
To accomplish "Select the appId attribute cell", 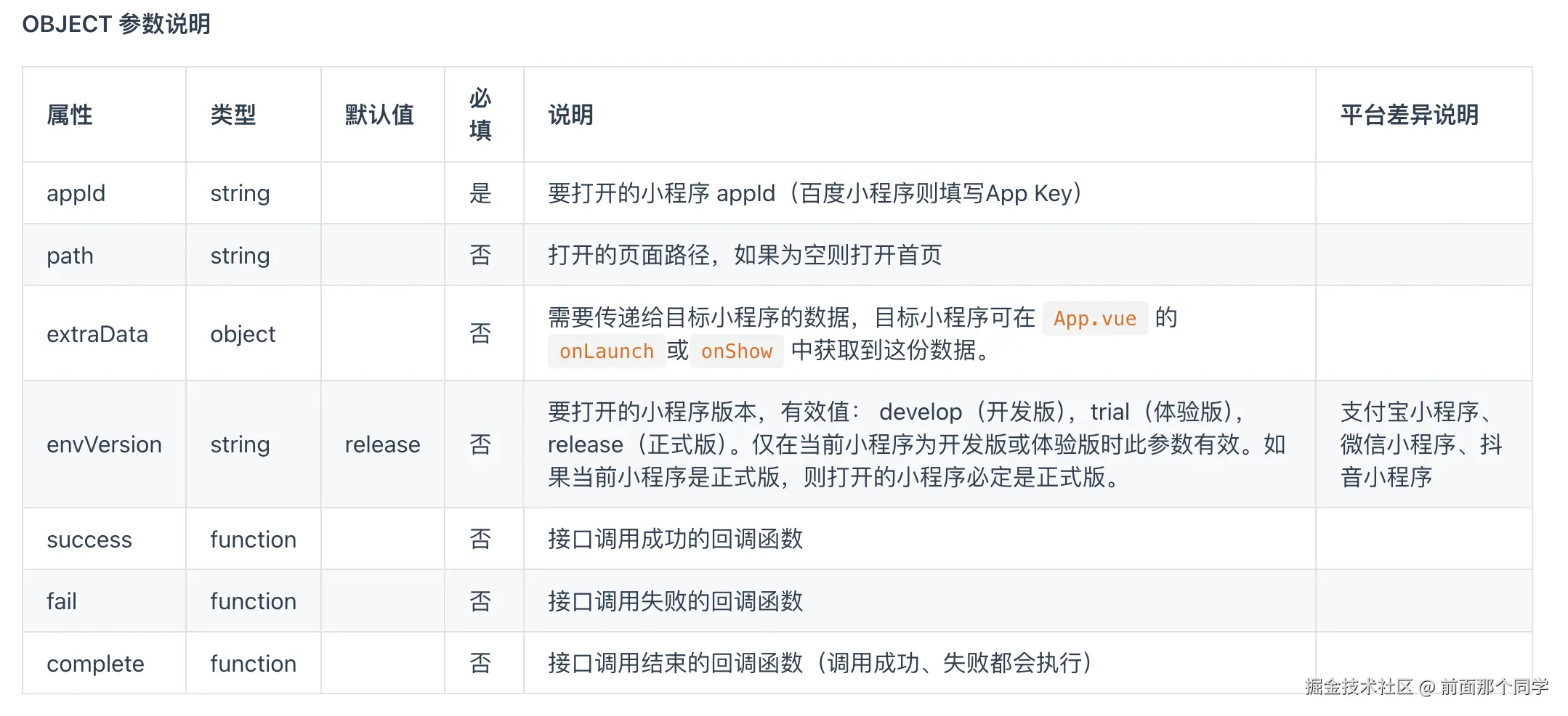I will 76,193.
